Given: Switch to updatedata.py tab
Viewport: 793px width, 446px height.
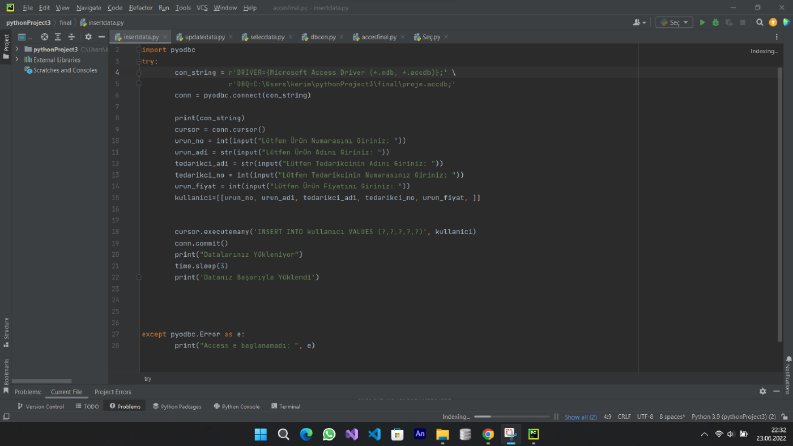Looking at the screenshot, I should point(204,37).
